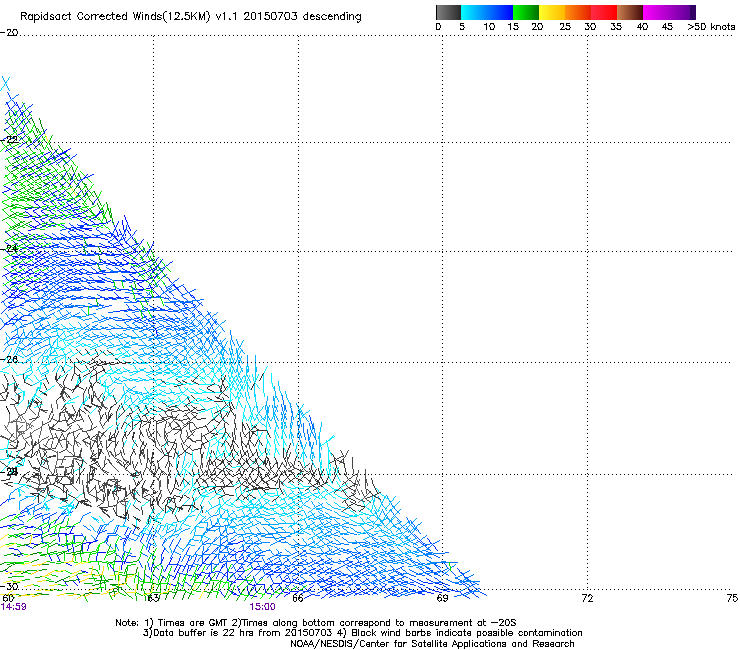The height and width of the screenshot is (650, 740).
Task: Click the 'Times are GMT' note line
Action: [316, 623]
